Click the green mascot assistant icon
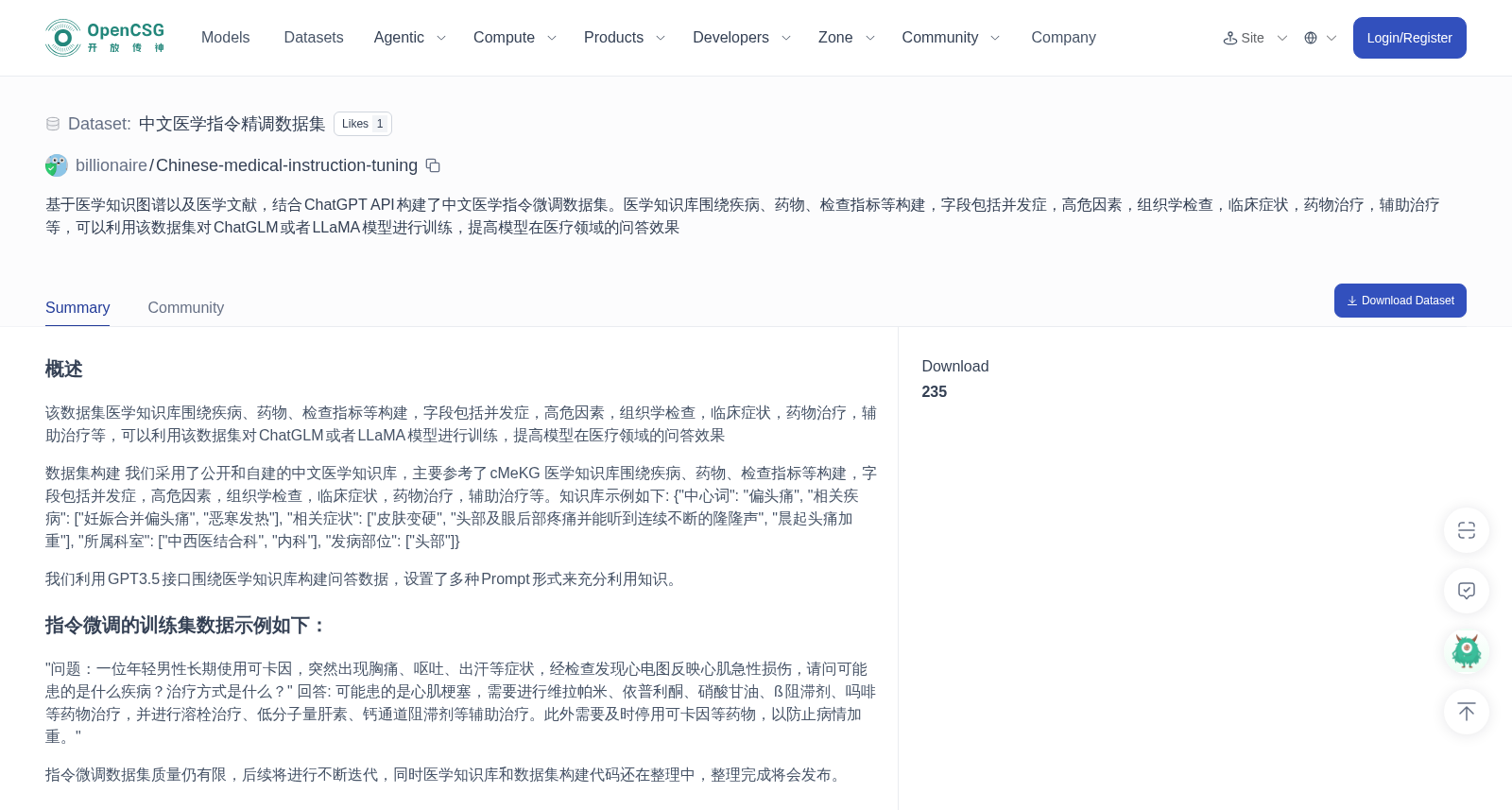1512x810 pixels. [1467, 651]
